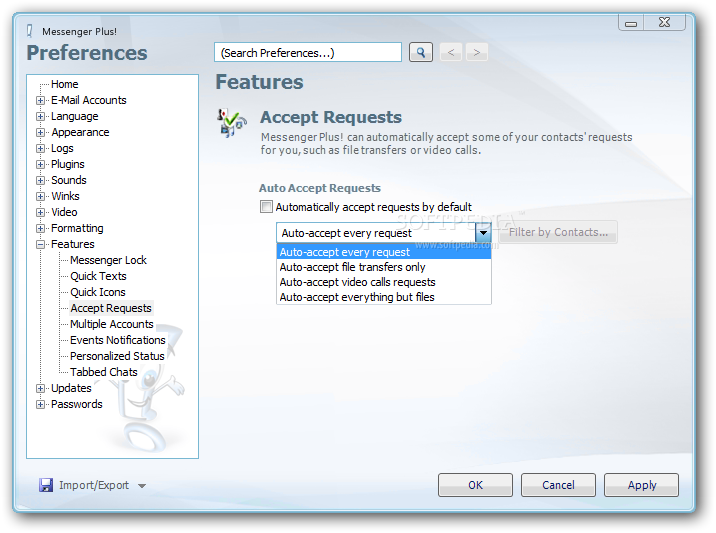
Task: Click the Import/Export label
Action: click(94, 485)
